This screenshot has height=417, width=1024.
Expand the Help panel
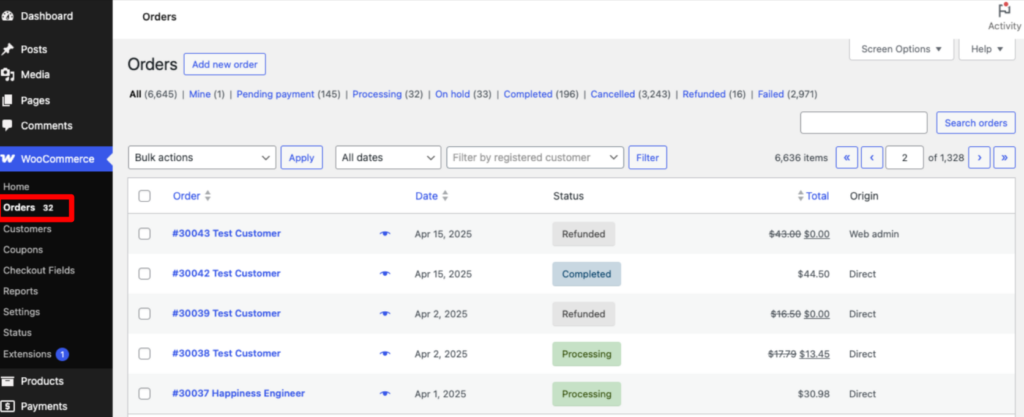pos(986,49)
